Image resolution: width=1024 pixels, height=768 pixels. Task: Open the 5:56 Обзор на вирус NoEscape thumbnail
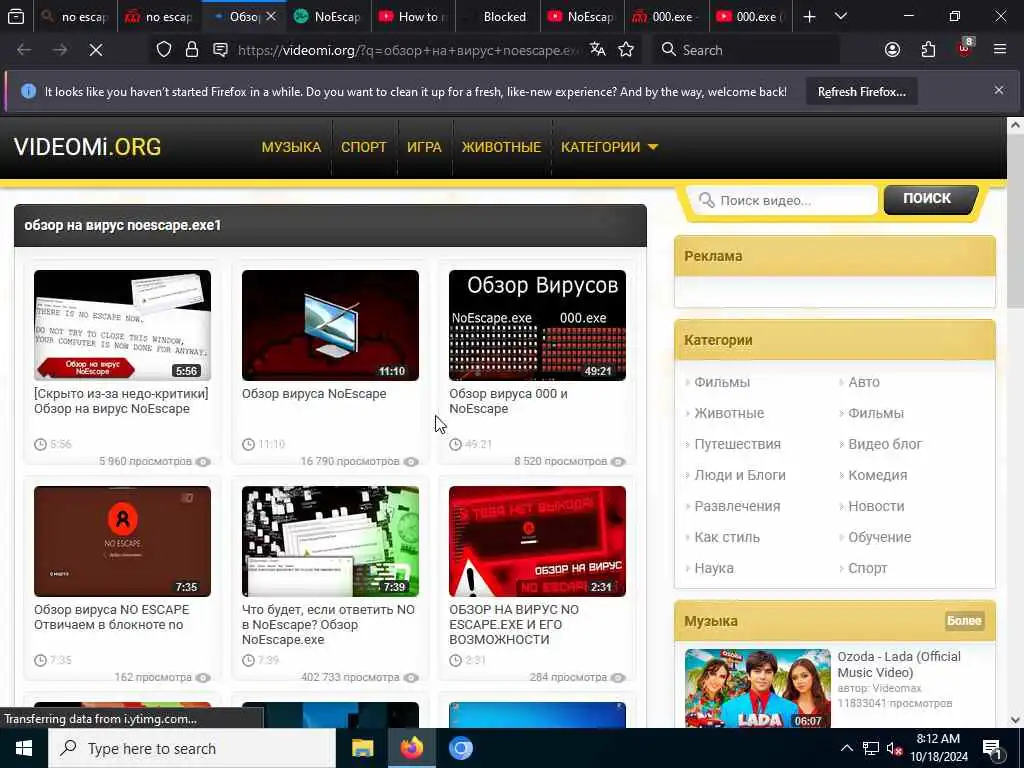[122, 325]
